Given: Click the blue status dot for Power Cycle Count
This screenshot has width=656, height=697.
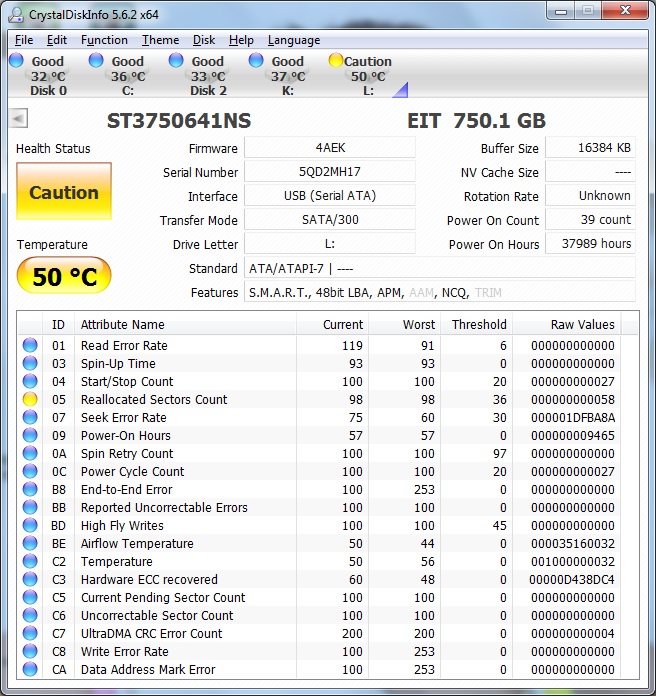Looking at the screenshot, I should point(30,471).
